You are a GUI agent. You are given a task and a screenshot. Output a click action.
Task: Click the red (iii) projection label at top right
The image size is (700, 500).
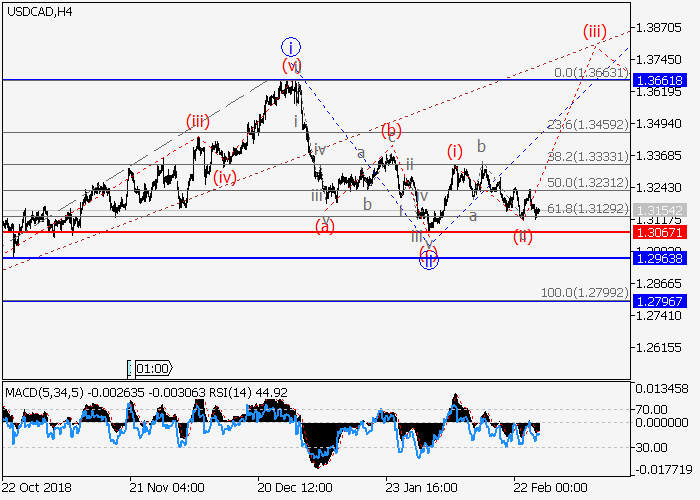(596, 31)
